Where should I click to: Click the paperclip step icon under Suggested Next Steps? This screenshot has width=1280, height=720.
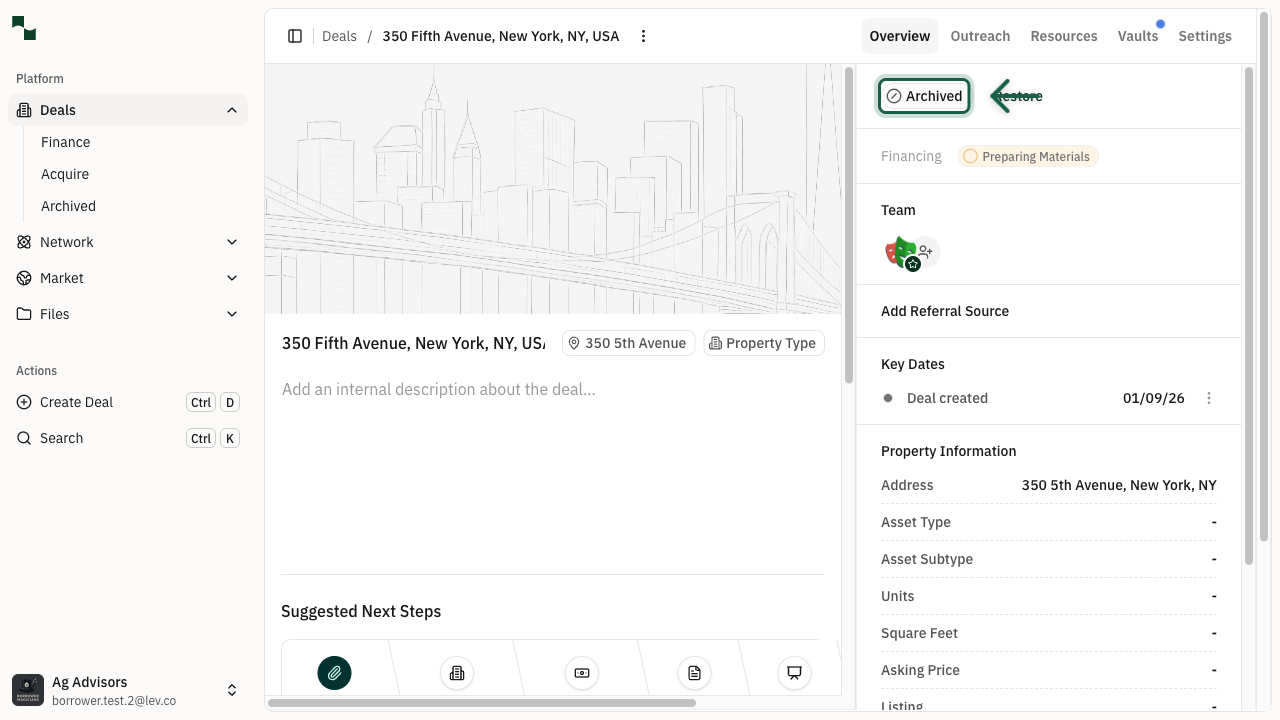[x=334, y=673]
